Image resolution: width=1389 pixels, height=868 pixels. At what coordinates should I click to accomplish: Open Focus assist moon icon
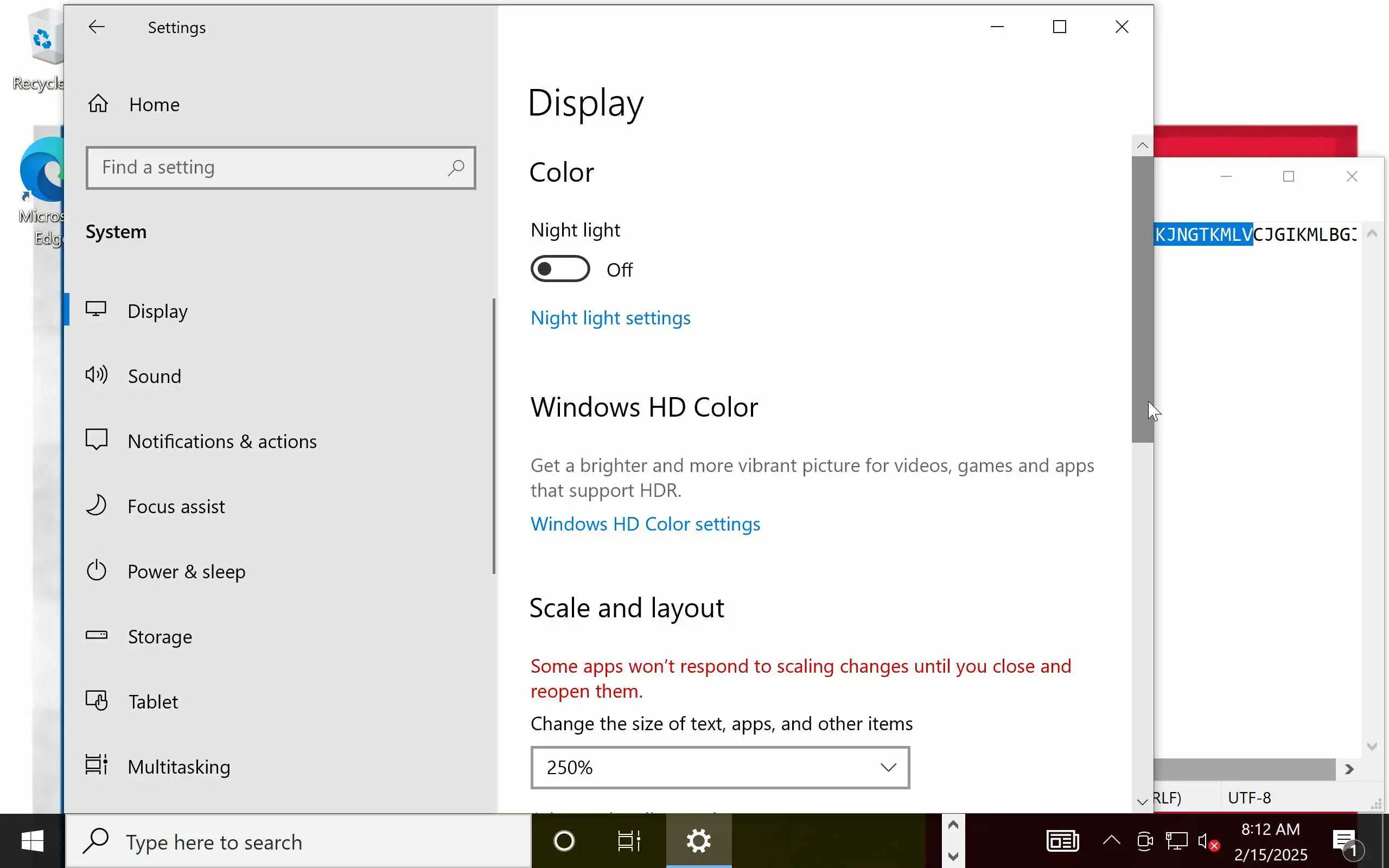97,506
